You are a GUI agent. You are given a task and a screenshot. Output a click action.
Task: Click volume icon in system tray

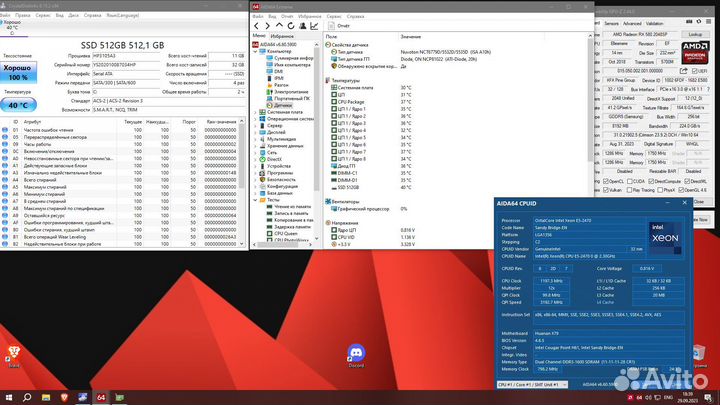[648, 397]
